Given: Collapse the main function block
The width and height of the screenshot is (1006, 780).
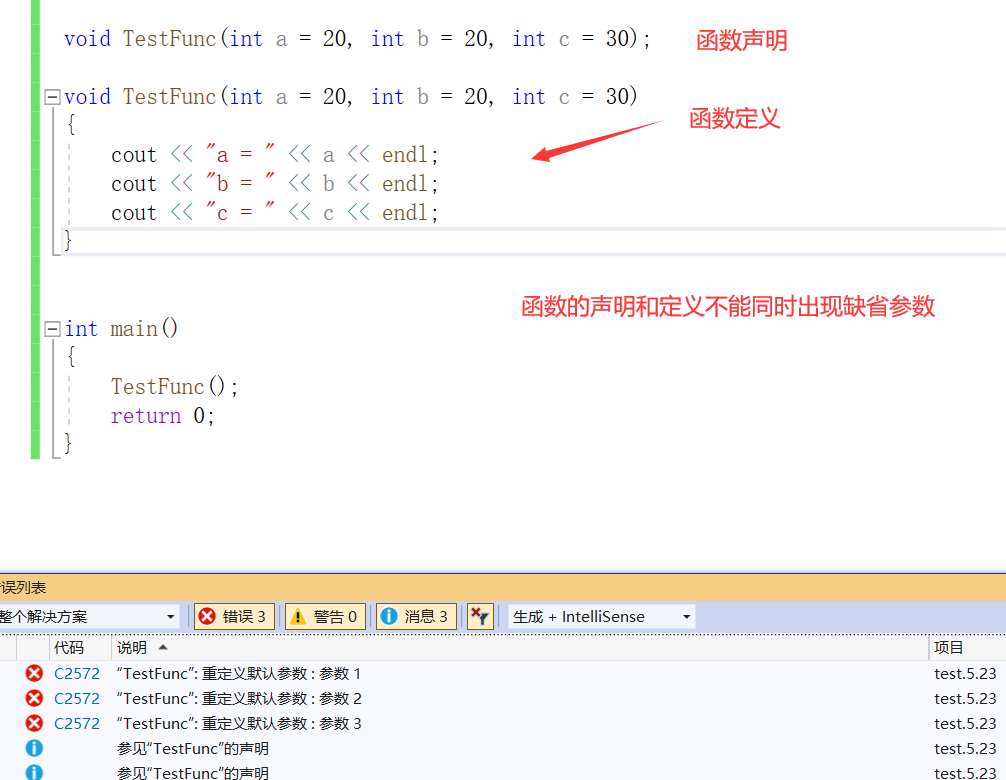Looking at the screenshot, I should [52, 329].
